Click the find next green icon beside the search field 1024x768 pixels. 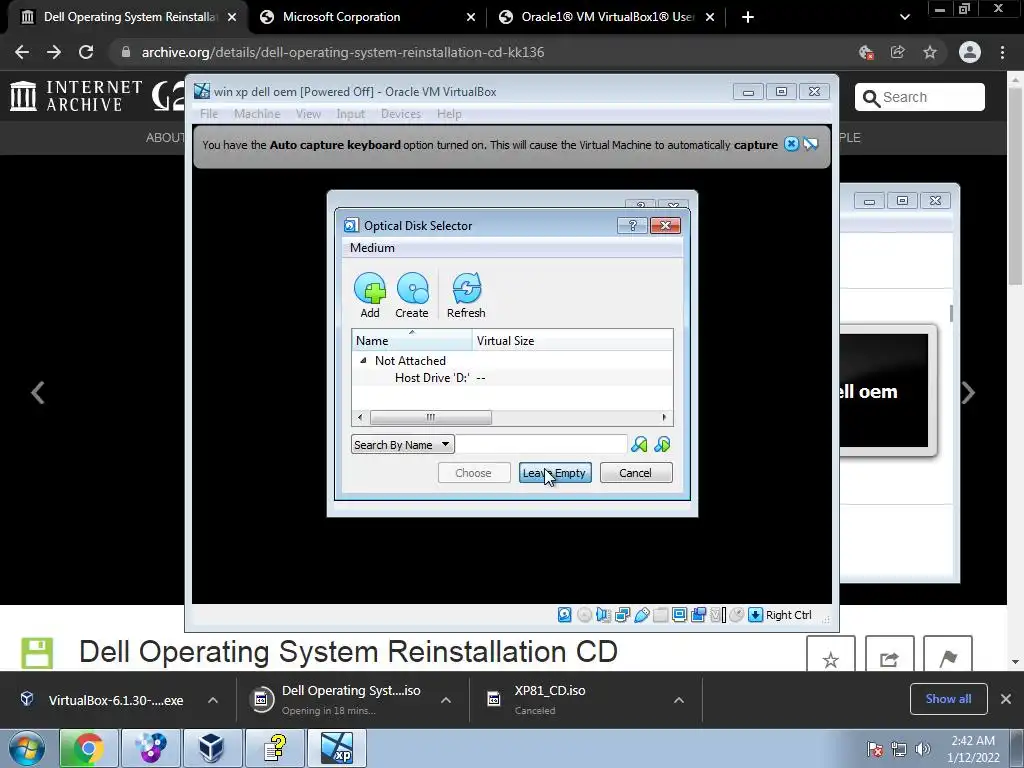[639, 445]
